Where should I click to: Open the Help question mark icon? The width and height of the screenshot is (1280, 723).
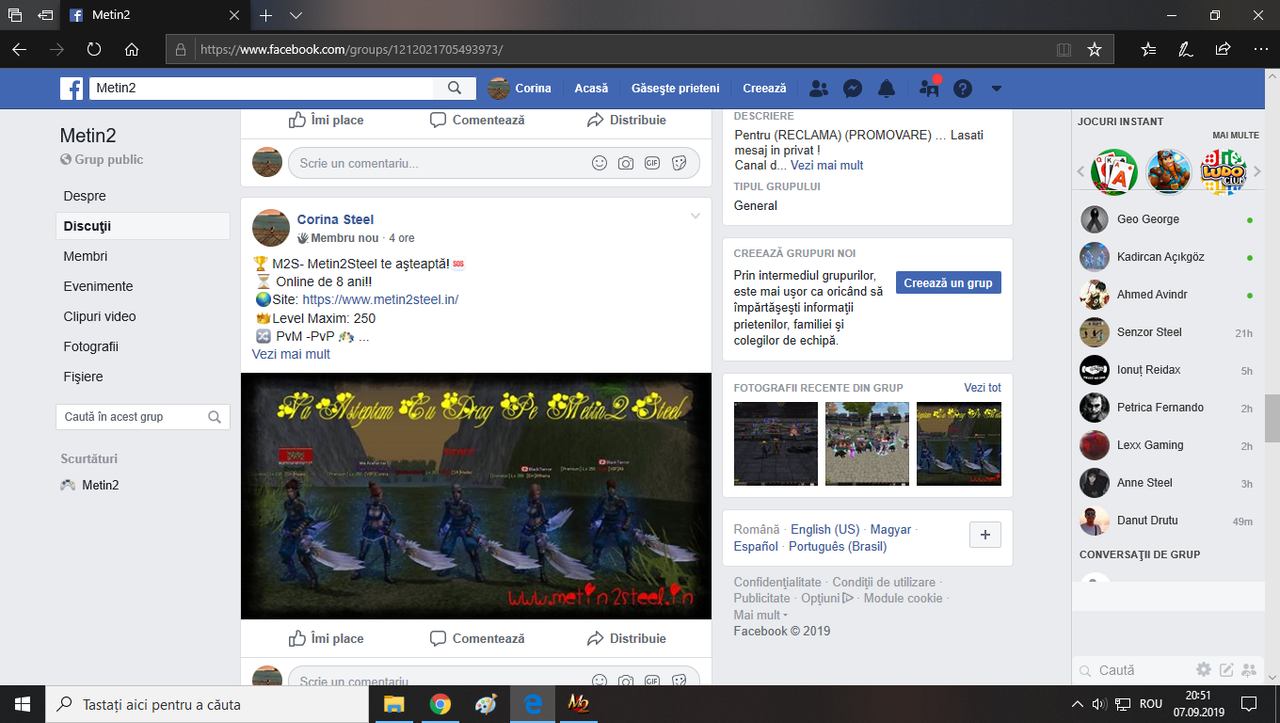[962, 88]
